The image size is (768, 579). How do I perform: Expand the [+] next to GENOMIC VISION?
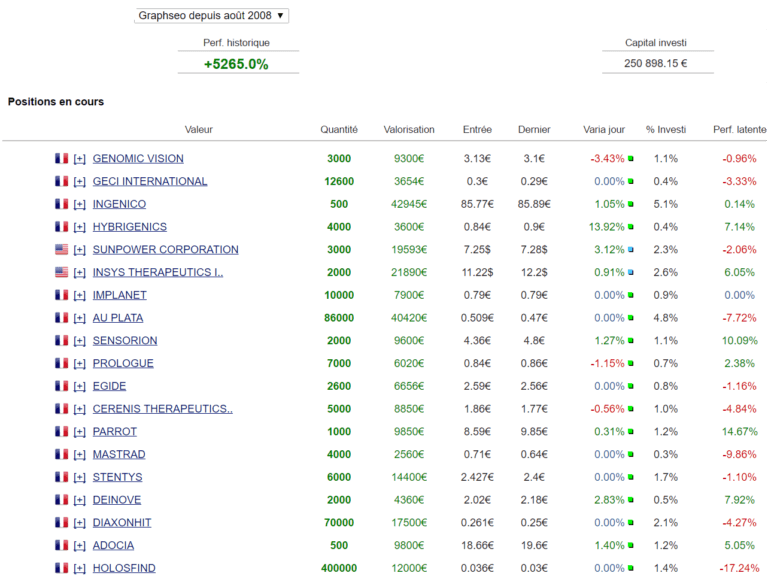pyautogui.click(x=80, y=159)
